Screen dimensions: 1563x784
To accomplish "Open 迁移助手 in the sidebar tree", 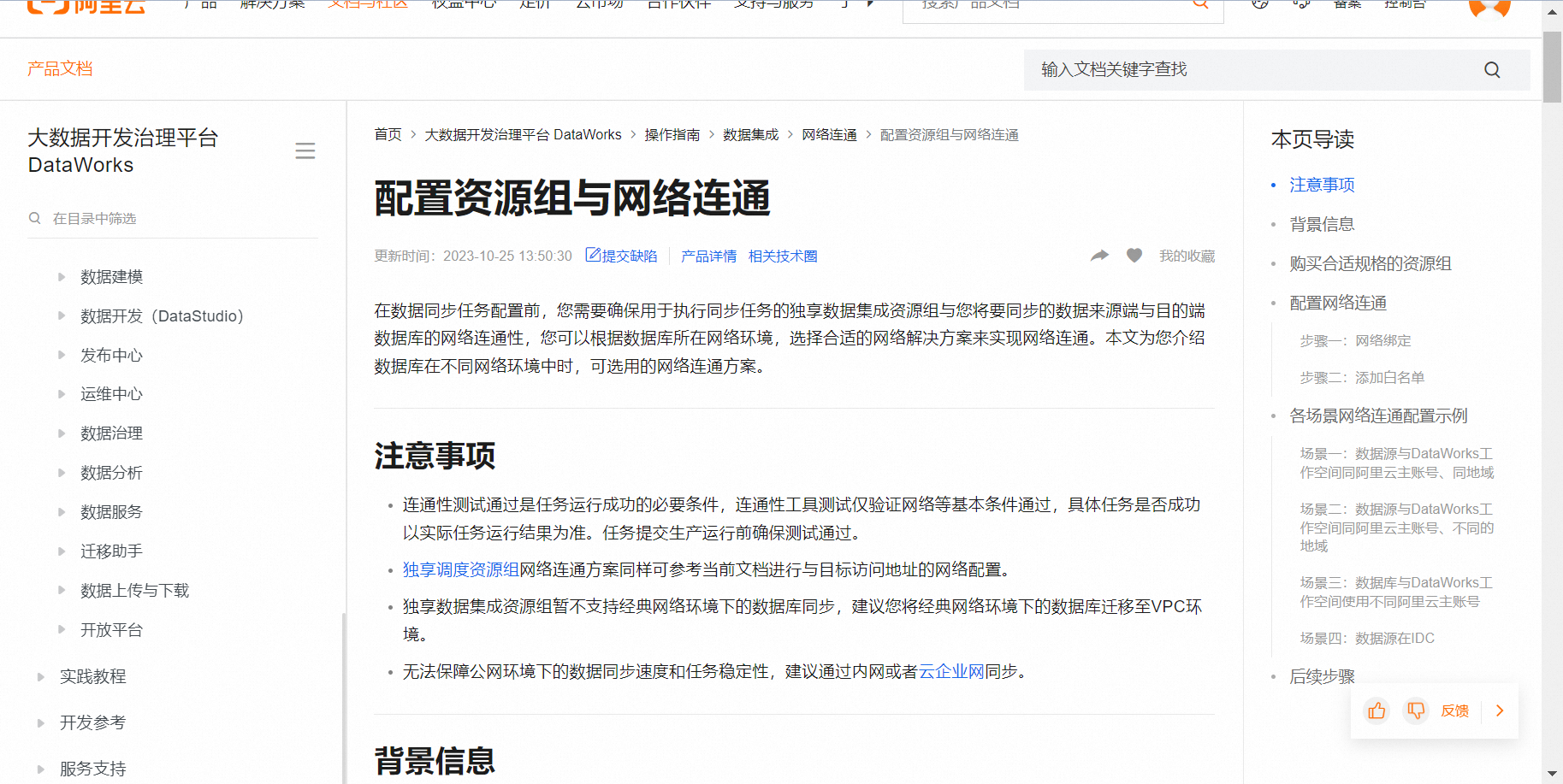I will (x=111, y=551).
